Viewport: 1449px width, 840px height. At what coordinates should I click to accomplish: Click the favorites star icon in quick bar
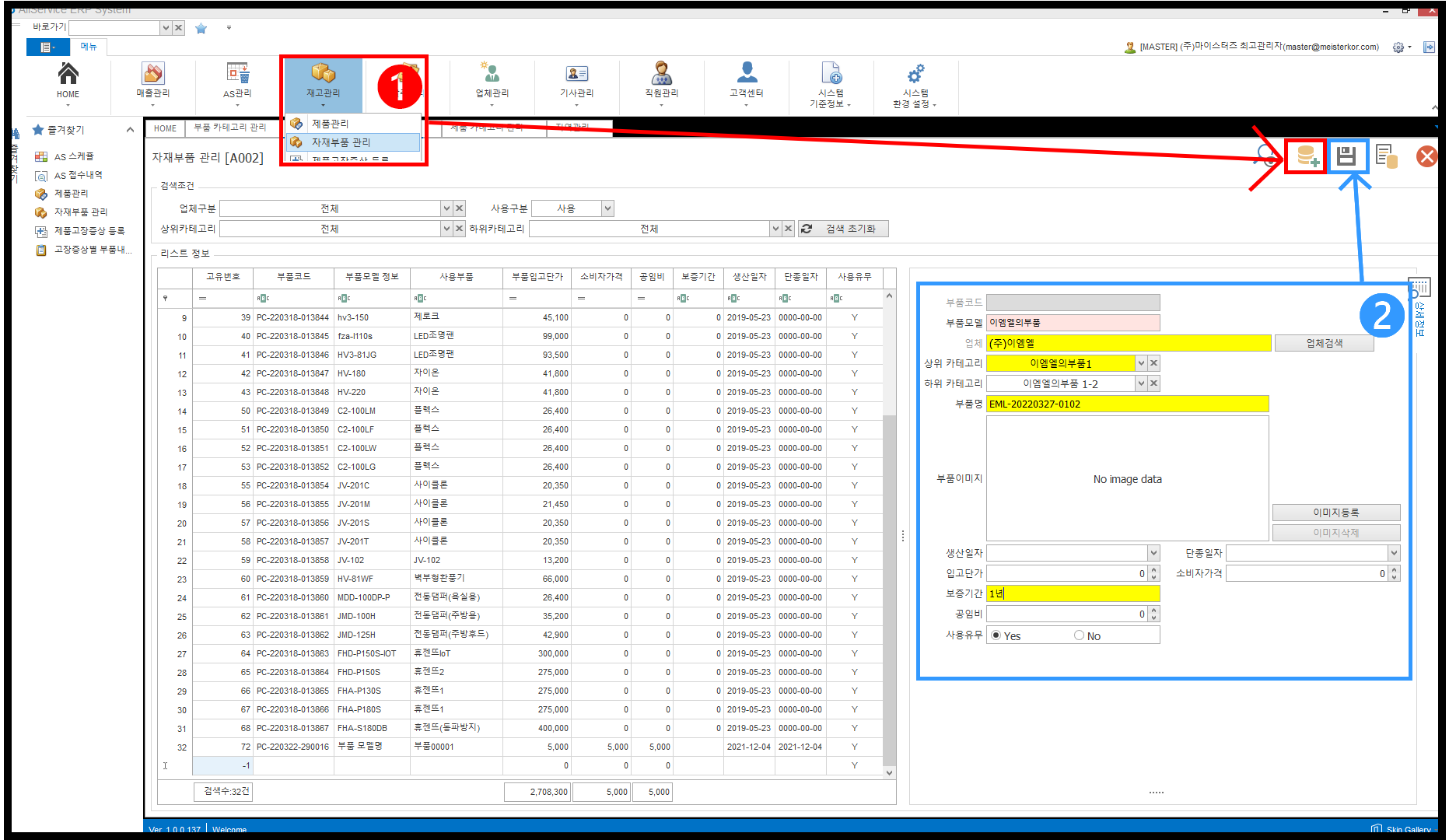point(201,28)
